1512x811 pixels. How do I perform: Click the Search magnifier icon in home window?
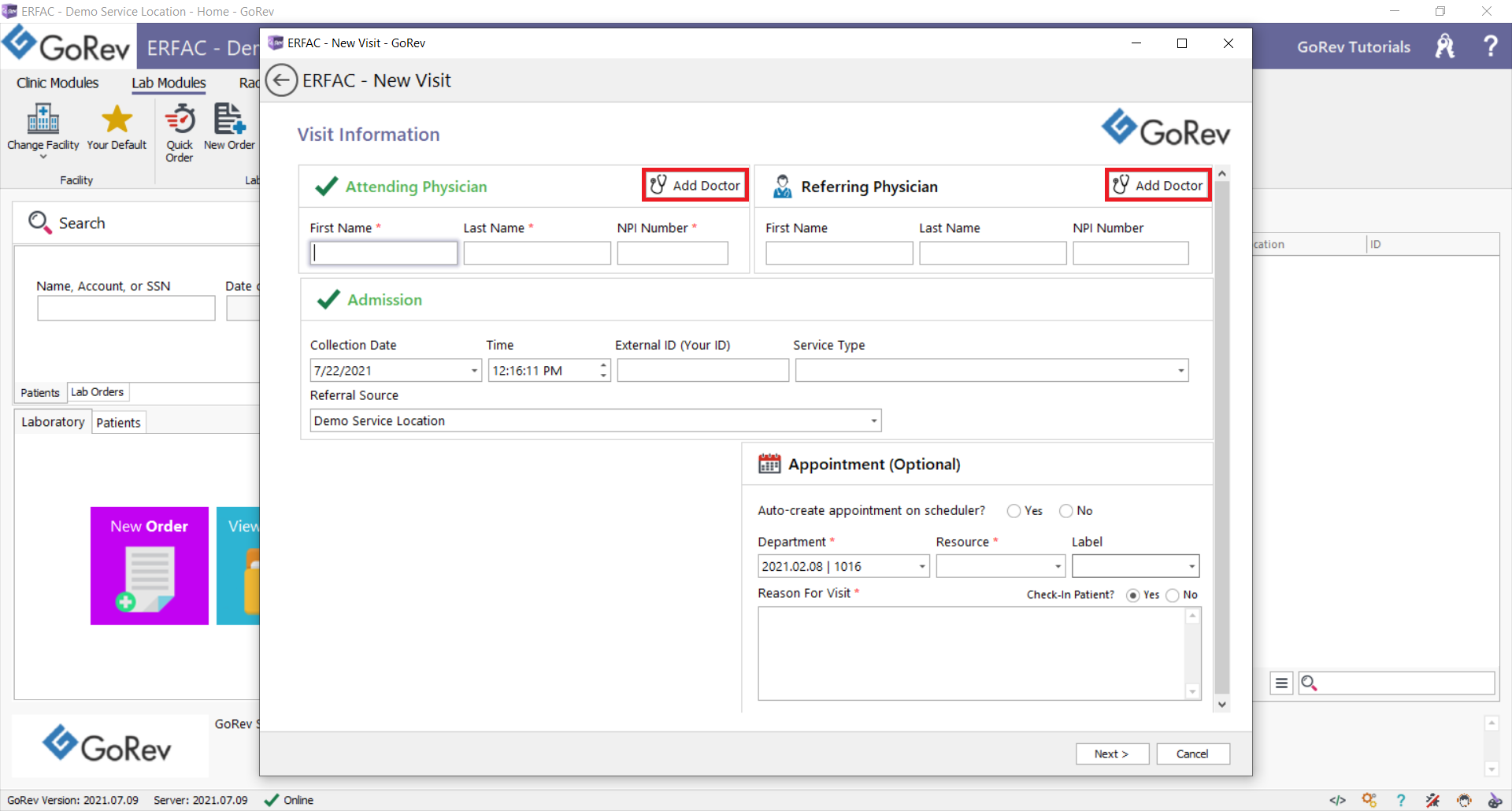39,222
